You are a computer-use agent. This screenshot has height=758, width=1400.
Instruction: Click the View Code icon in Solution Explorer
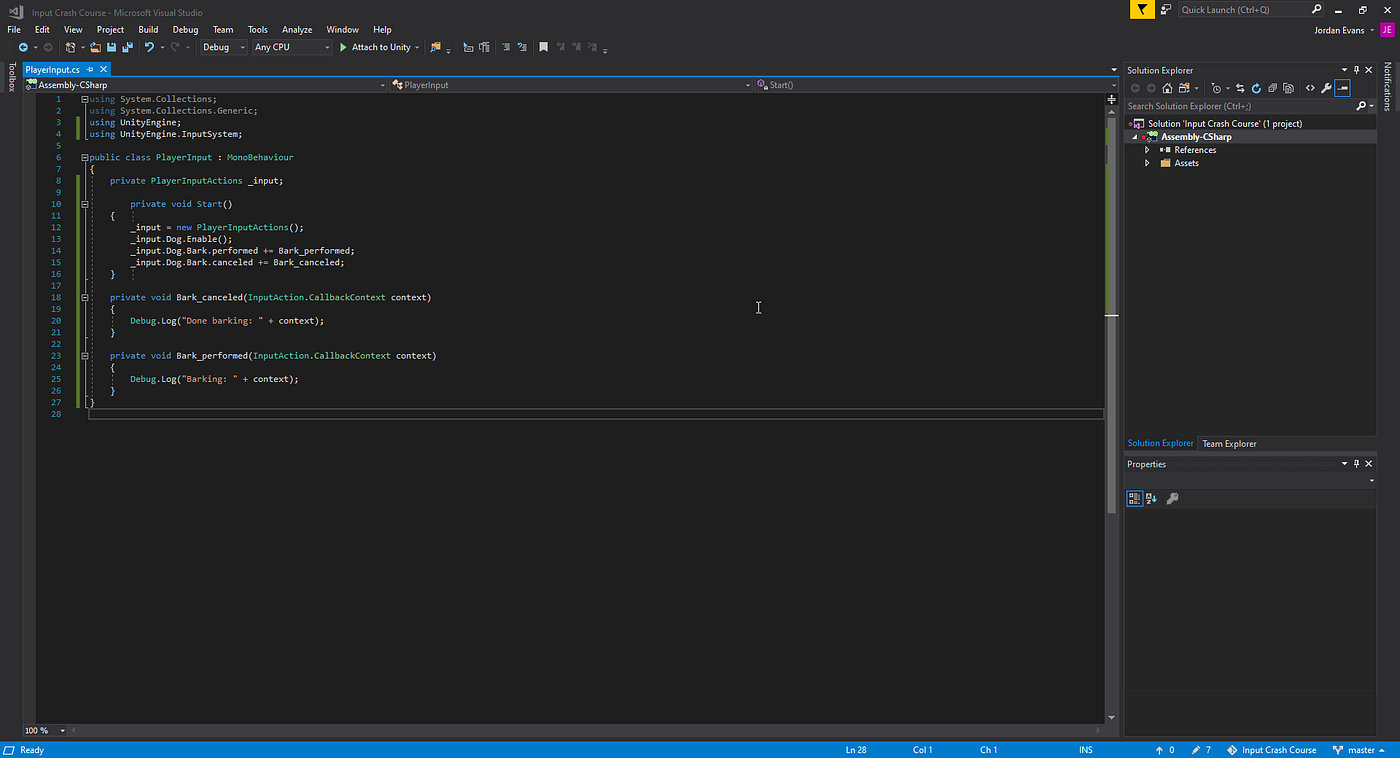1310,88
